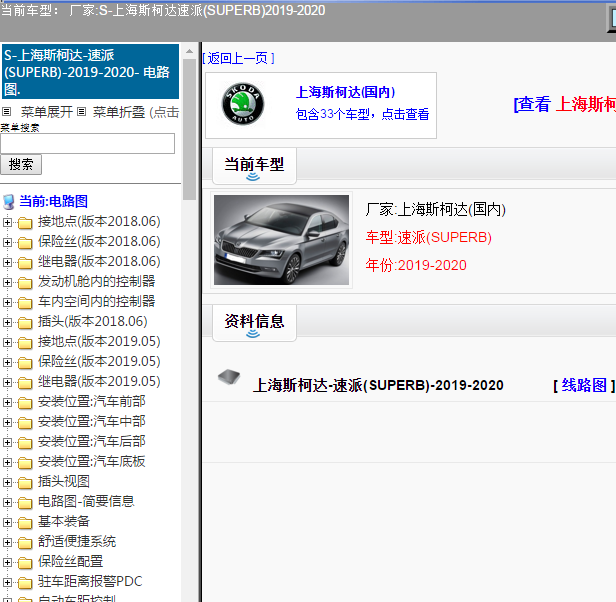616x602 pixels.
Task: Click the 搜索 button
Action: (x=21, y=164)
